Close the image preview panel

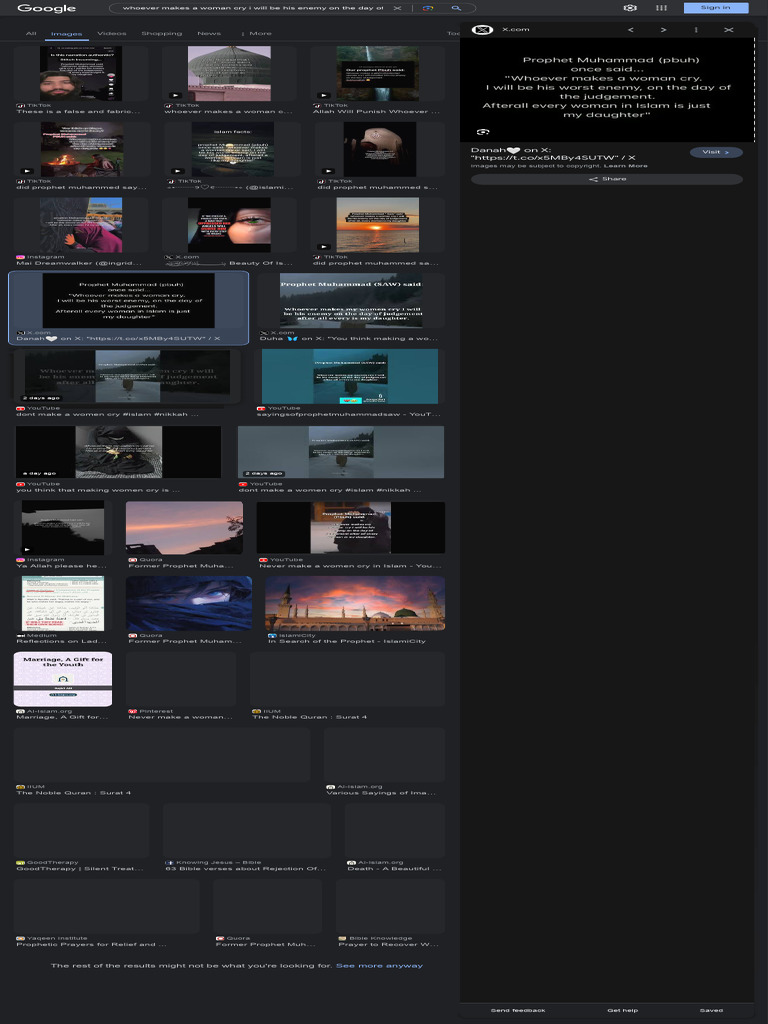point(729,29)
